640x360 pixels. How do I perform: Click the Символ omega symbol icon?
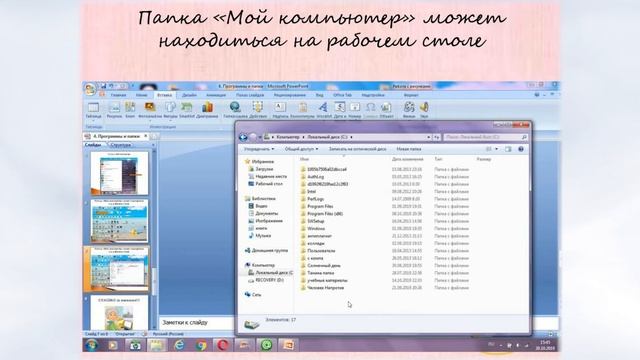pos(370,110)
